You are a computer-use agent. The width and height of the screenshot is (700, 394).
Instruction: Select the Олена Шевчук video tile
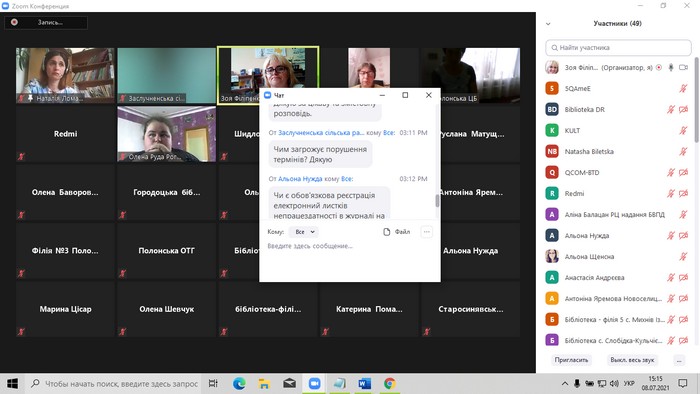167,309
